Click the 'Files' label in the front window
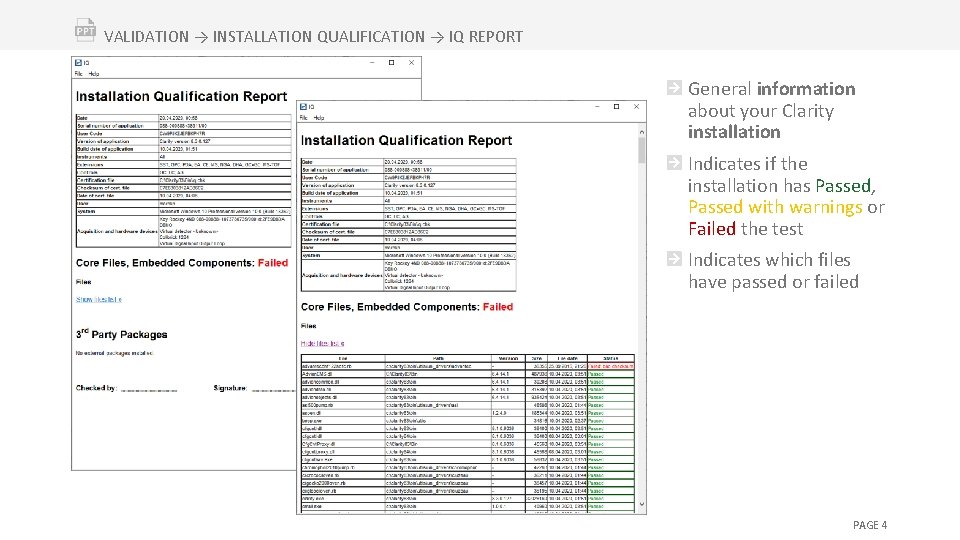The image size is (960, 540). click(x=309, y=326)
